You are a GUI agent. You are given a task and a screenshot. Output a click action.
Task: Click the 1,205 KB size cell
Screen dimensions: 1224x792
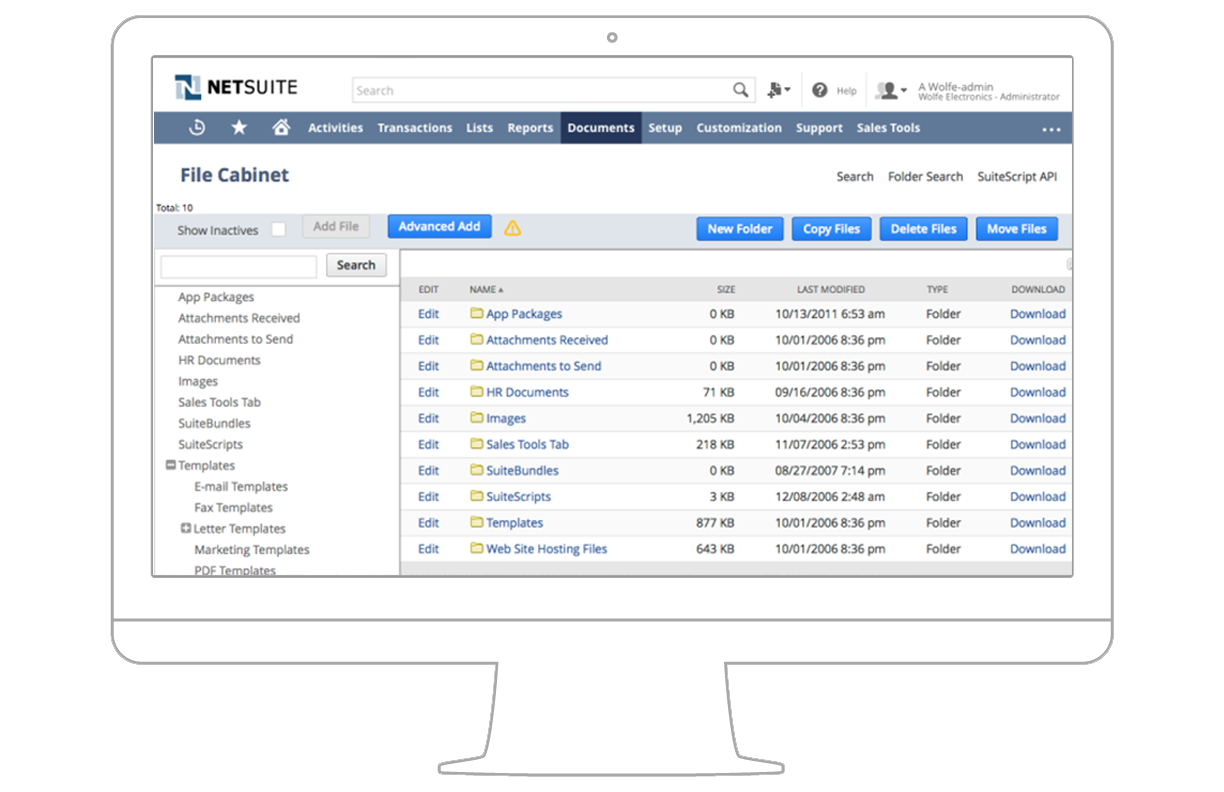tap(710, 418)
